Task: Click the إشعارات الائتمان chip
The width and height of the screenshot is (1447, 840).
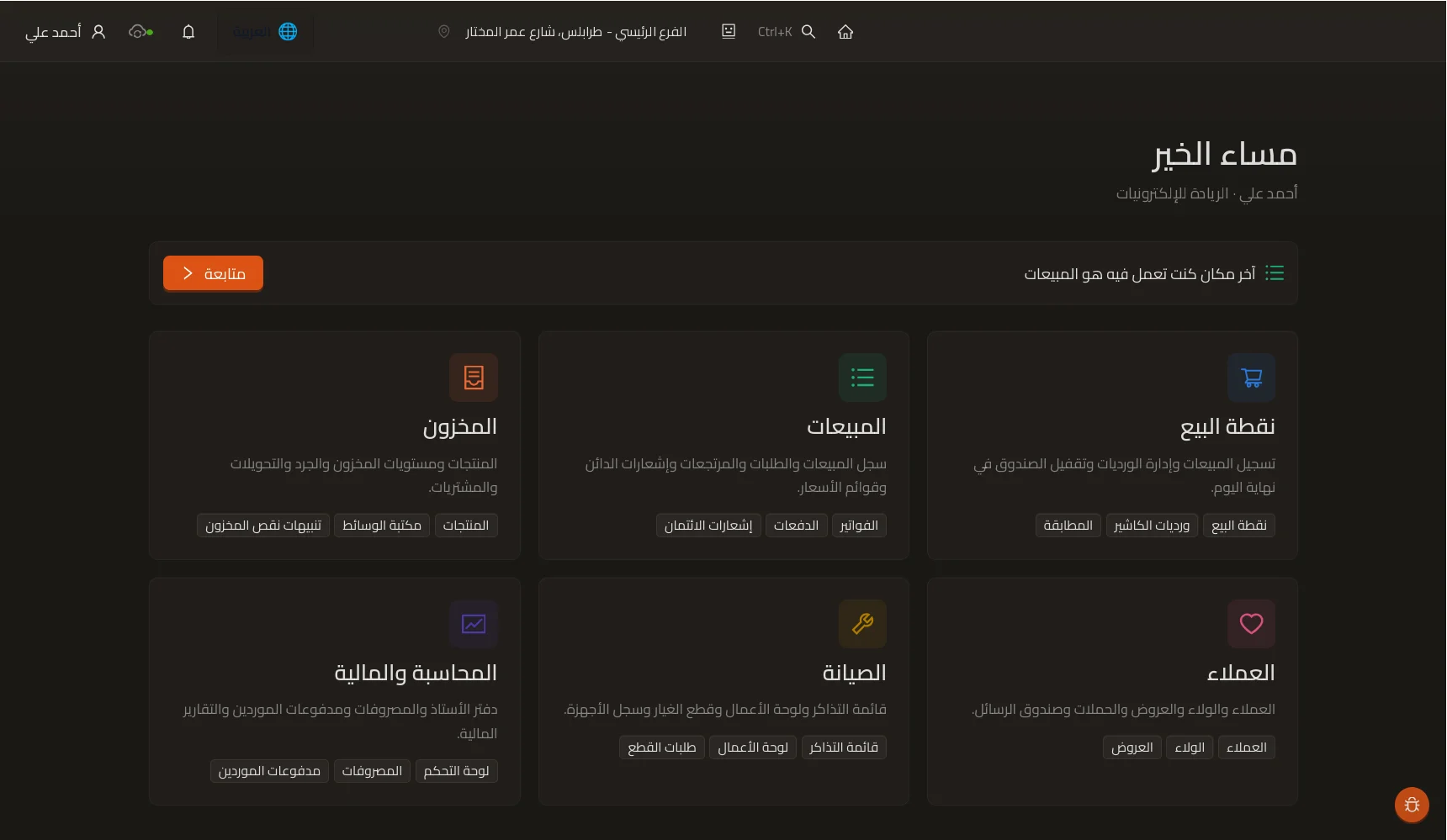Action: [708, 526]
